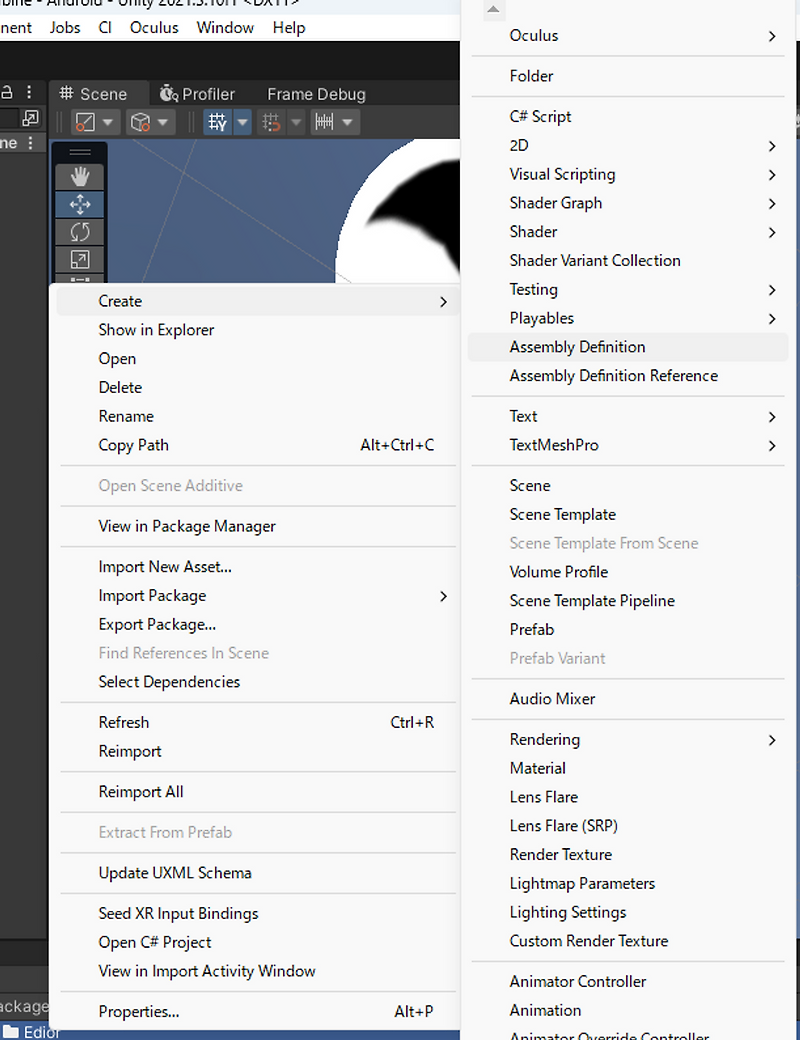Click the tool handle position (Pivot) button
Image resolution: width=800 pixels, height=1040 pixels.
tap(86, 122)
